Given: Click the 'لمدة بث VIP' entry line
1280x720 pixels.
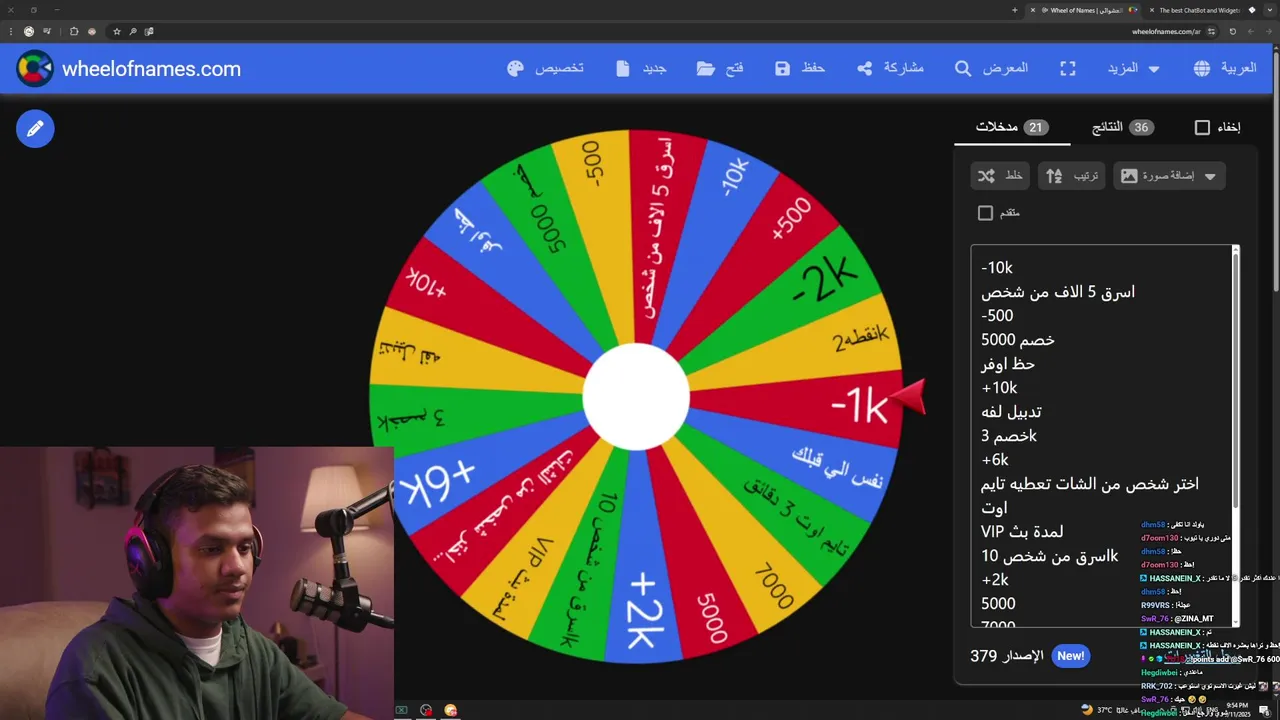Looking at the screenshot, I should (x=1022, y=532).
